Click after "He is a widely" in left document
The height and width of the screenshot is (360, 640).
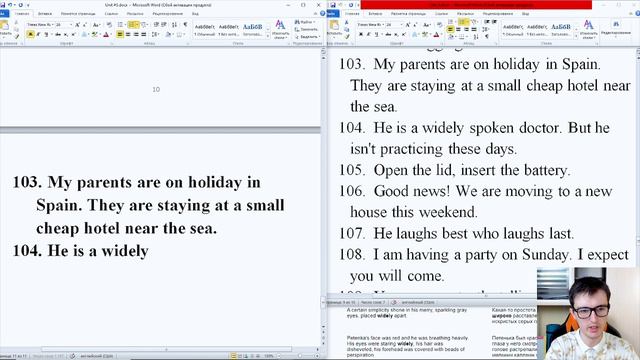[x=149, y=251]
